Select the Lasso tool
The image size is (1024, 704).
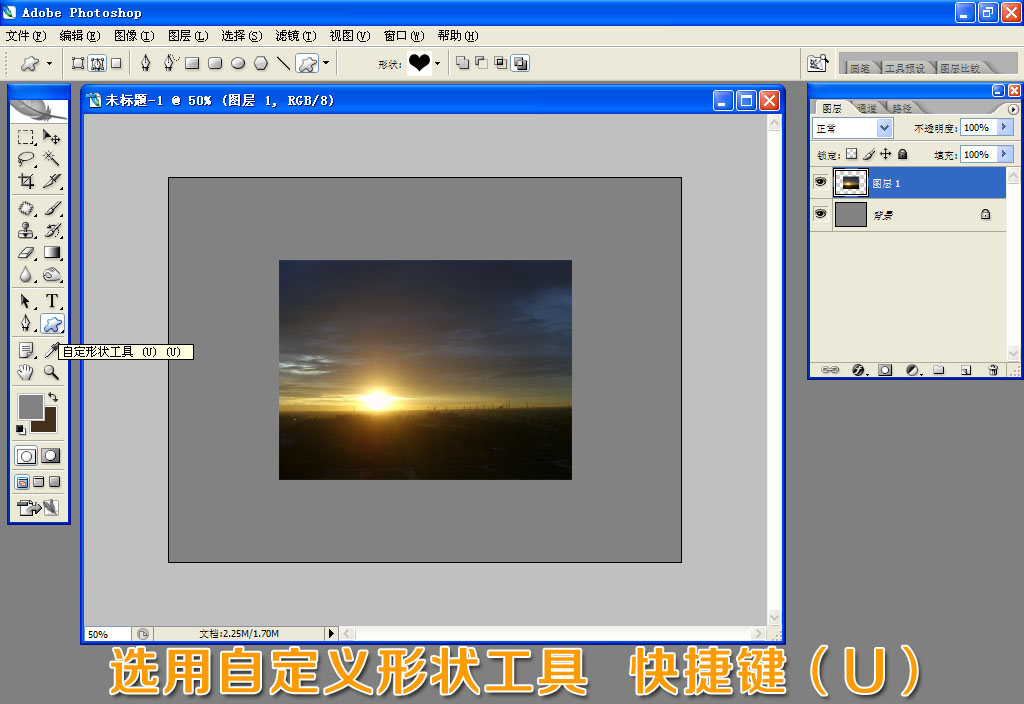[26, 159]
